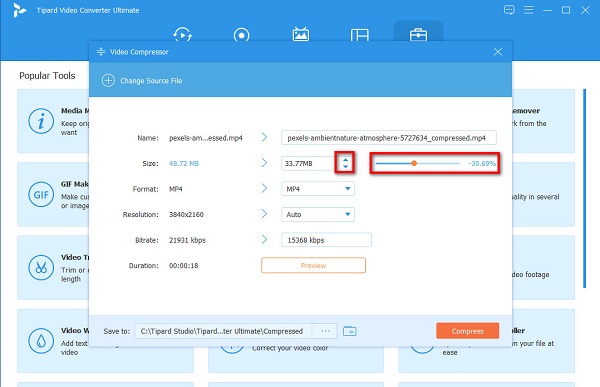600x387 pixels.
Task: Click the arrow next to Resolution row
Action: [x=264, y=214]
